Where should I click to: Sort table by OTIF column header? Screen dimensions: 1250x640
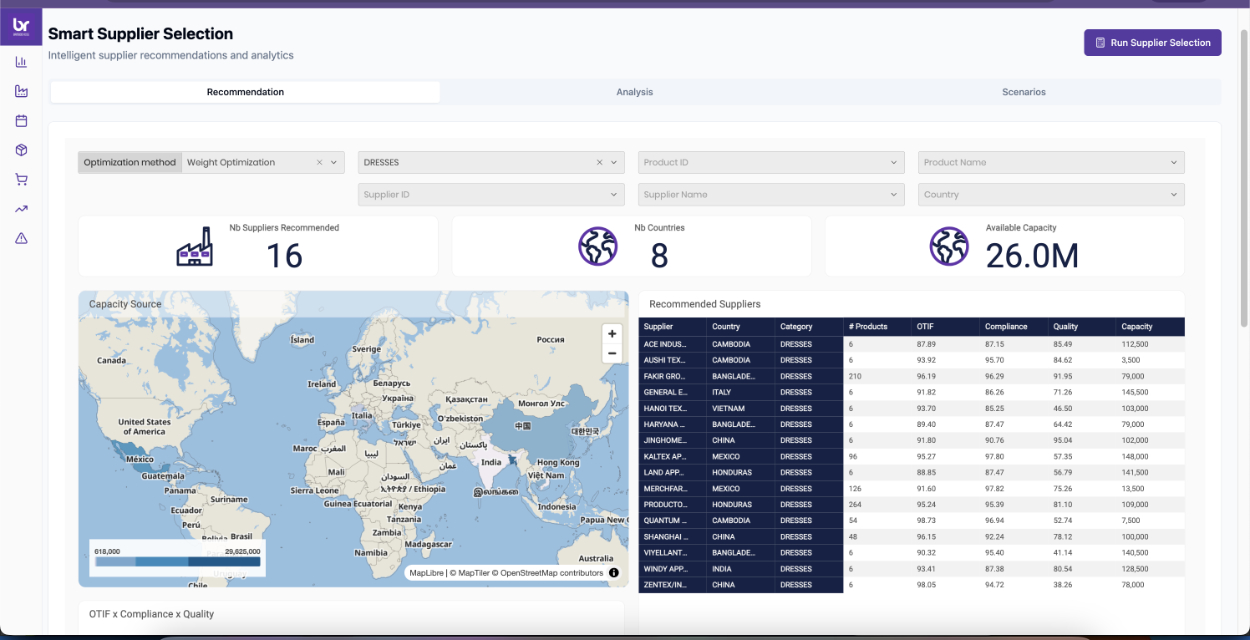945,327
